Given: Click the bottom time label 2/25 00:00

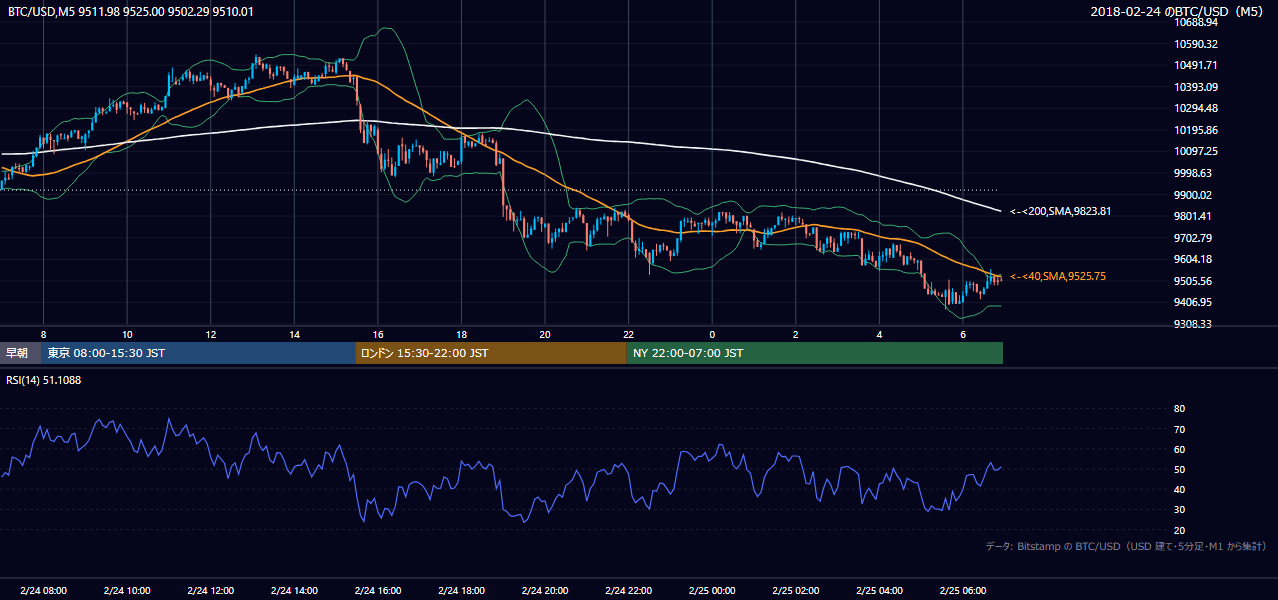Looking at the screenshot, I should [712, 591].
